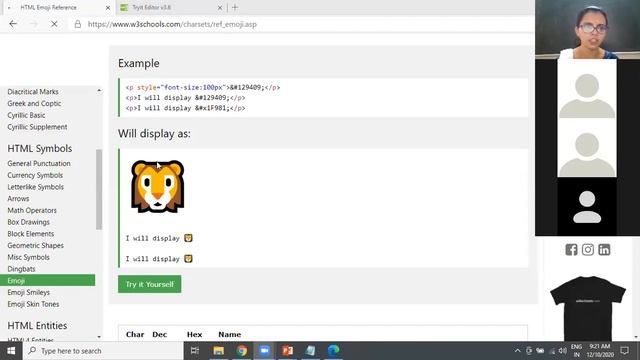Close the HTML Emoji Reference tab
Screen dimensions: 640x360
point(108,7)
